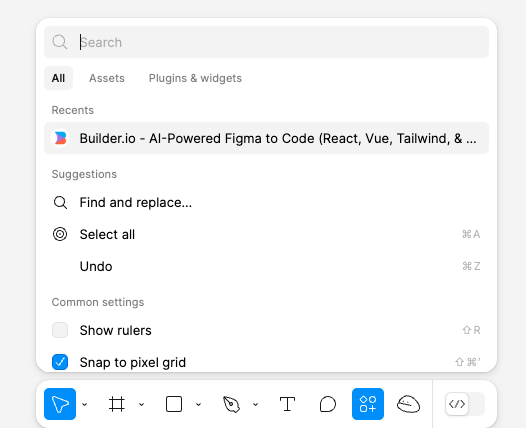This screenshot has height=428, width=526.
Task: Select the Text tool
Action: point(287,404)
